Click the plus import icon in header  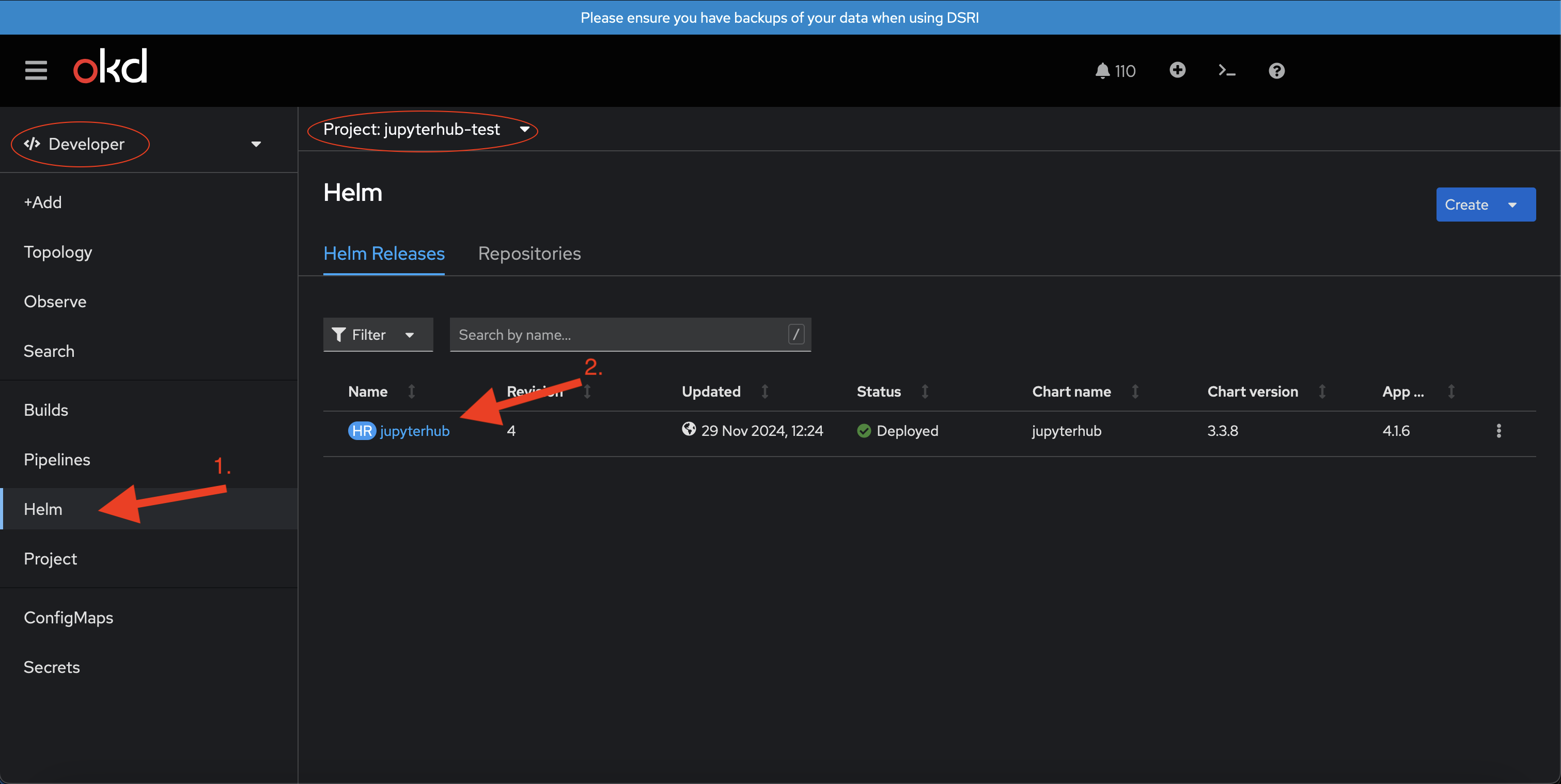[1177, 70]
